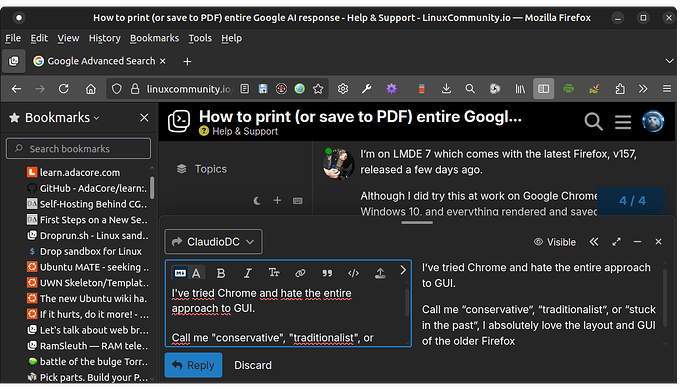Viewport: 690px width, 389px height.
Task: Minimize the composer panel
Action: click(637, 242)
